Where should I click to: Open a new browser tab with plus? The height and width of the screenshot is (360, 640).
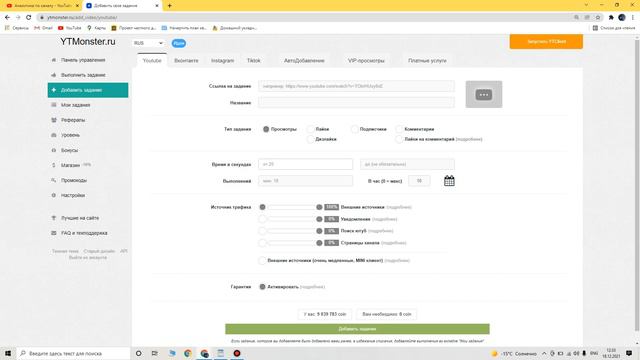(169, 6)
